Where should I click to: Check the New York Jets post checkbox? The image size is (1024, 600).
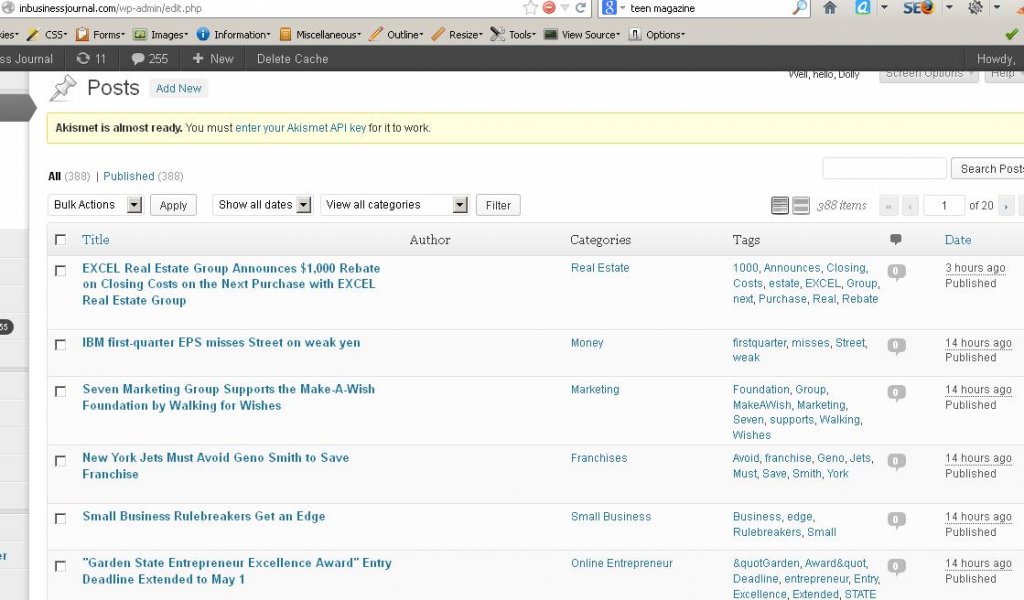(61, 461)
